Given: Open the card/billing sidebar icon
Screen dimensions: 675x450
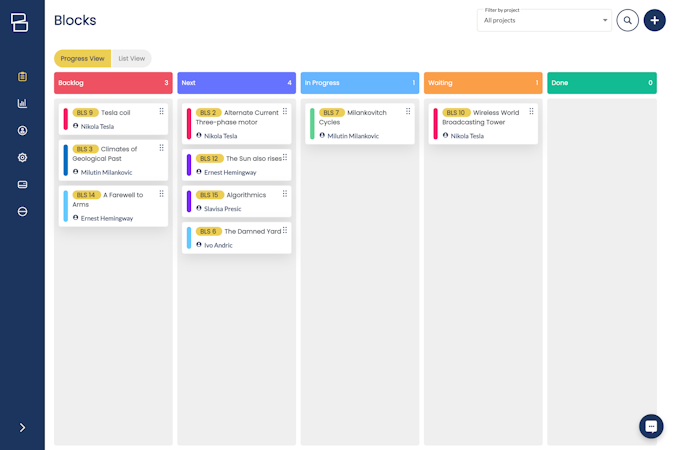Looking at the screenshot, I should [22, 185].
